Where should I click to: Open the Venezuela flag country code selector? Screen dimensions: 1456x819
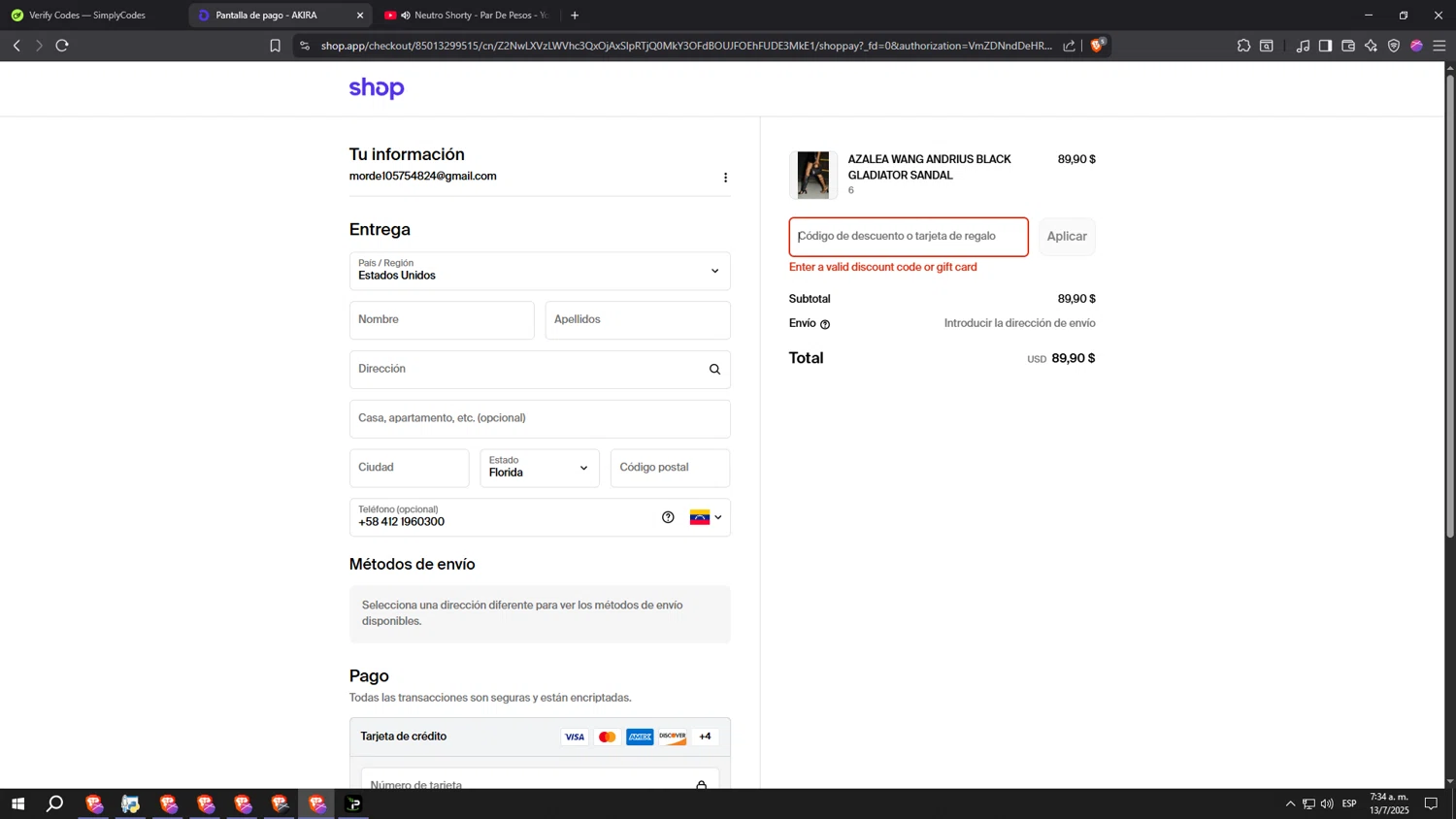706,517
